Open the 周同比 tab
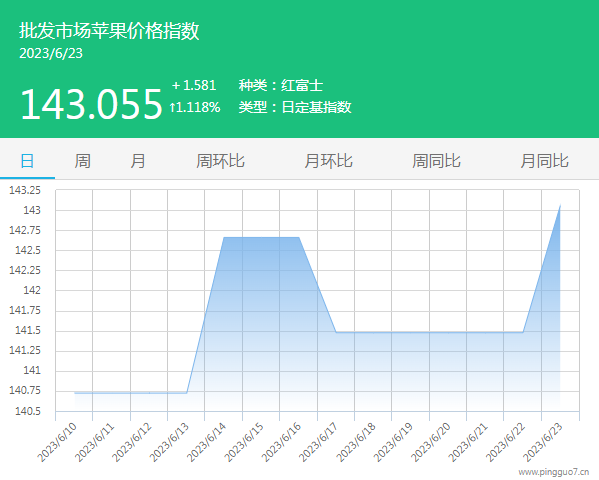The image size is (599, 480). (x=436, y=161)
